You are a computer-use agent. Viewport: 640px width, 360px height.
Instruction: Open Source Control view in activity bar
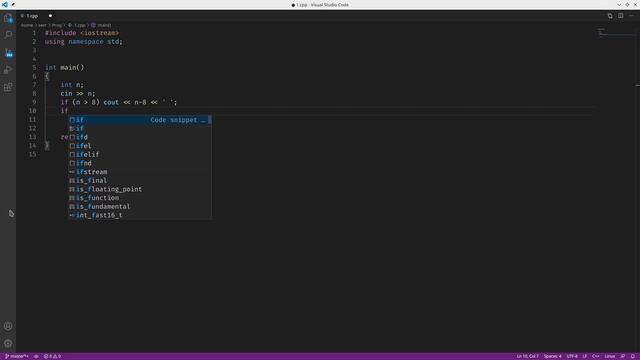point(8,53)
